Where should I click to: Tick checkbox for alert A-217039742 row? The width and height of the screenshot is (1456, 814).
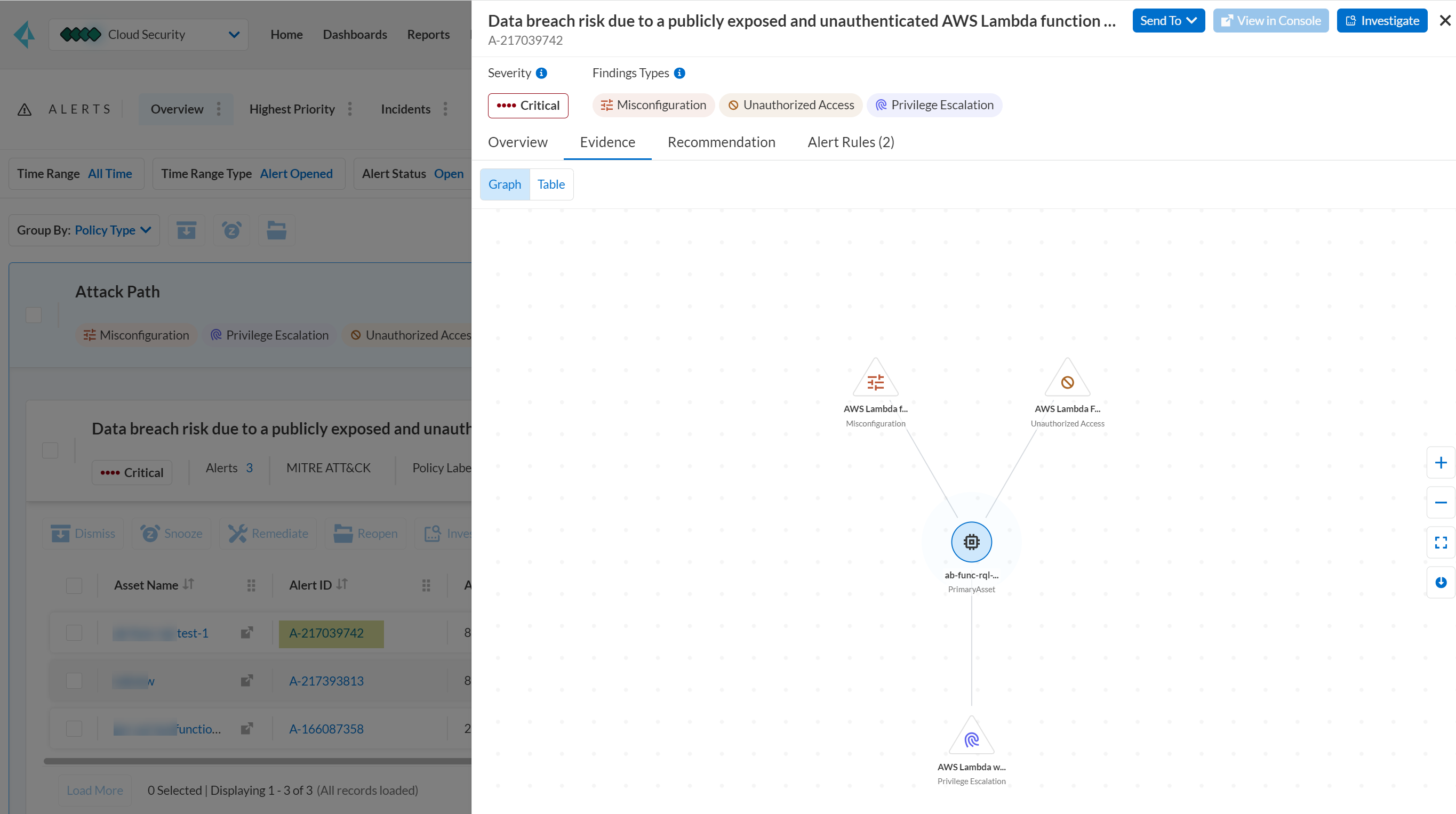pos(74,633)
